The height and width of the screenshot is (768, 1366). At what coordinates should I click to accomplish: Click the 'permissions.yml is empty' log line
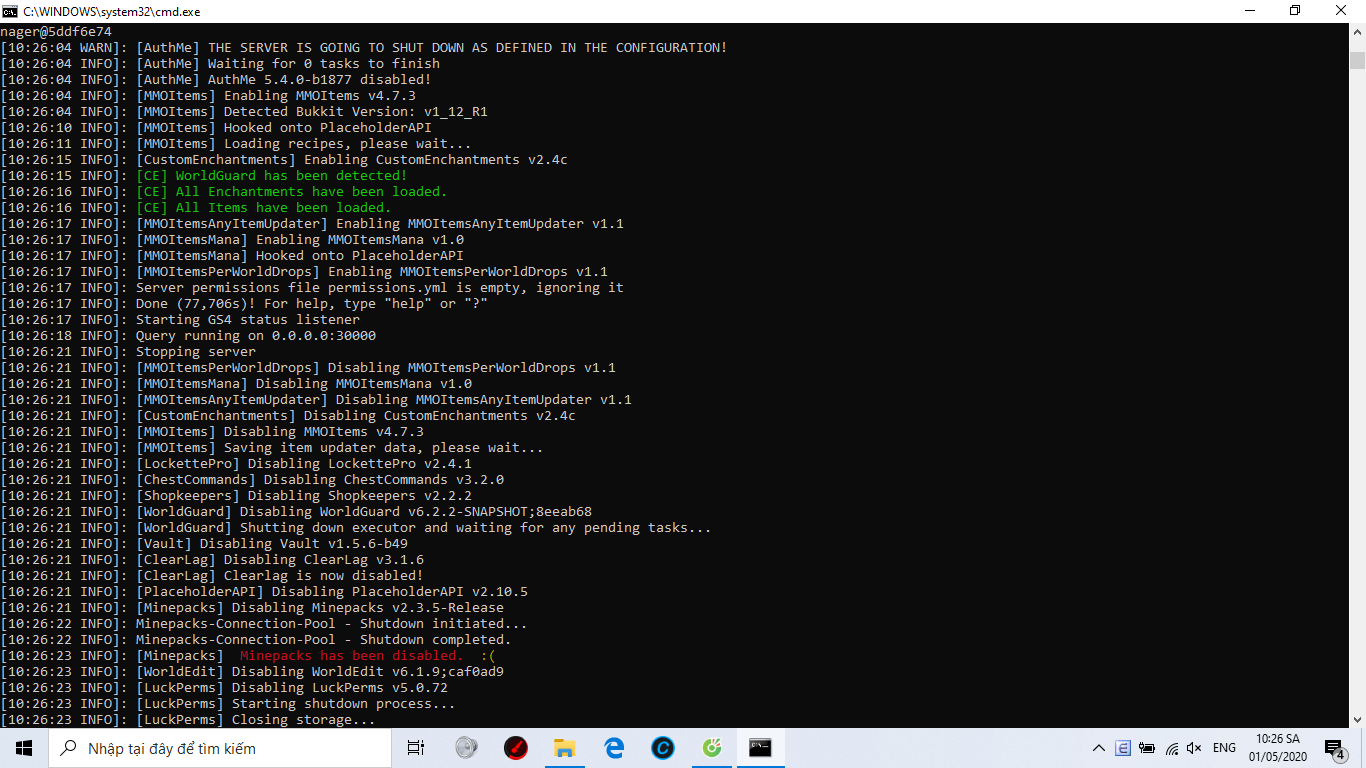click(x=312, y=288)
